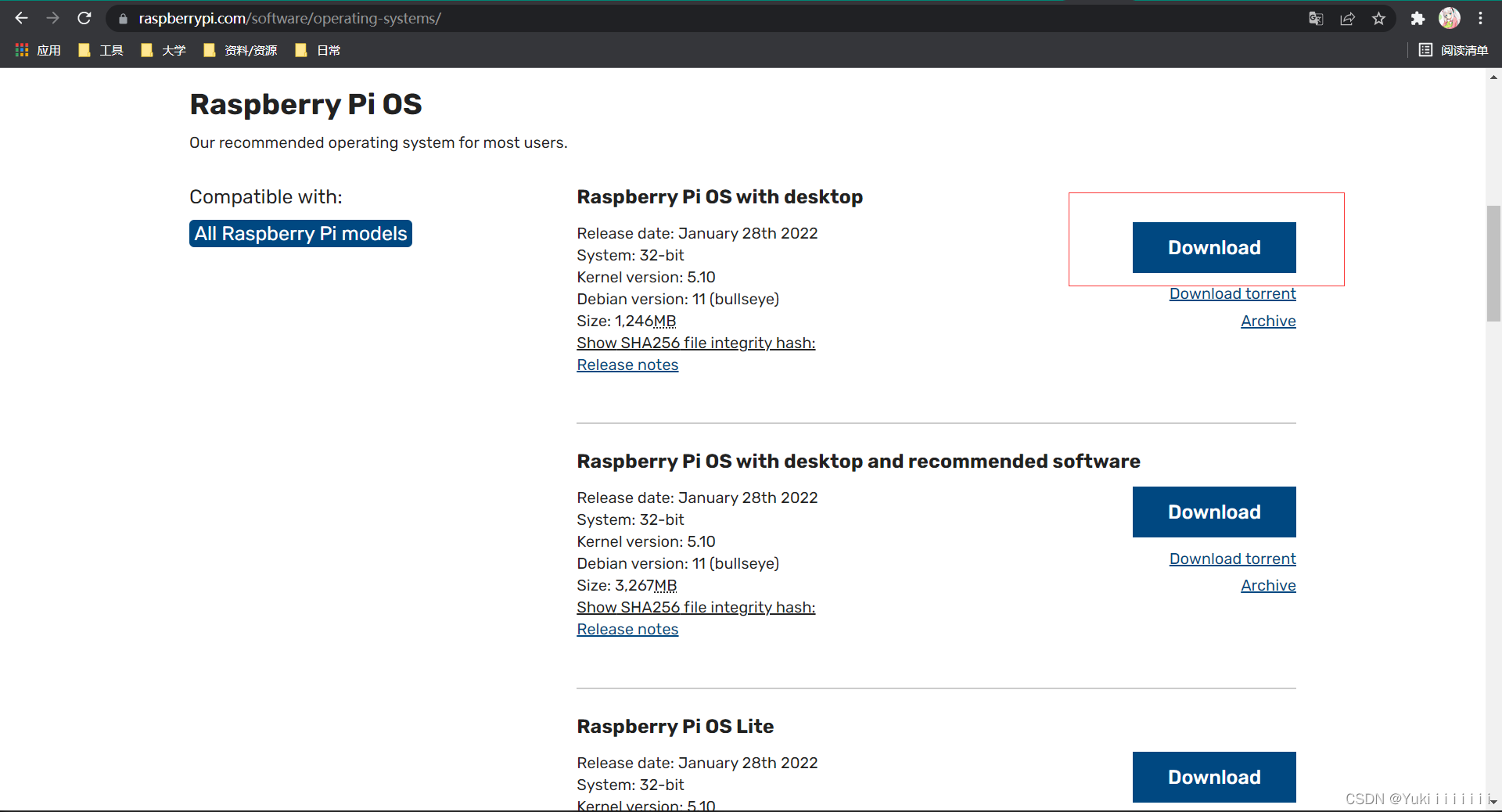
Task: Download torrent for OS with desktop
Action: [x=1232, y=293]
